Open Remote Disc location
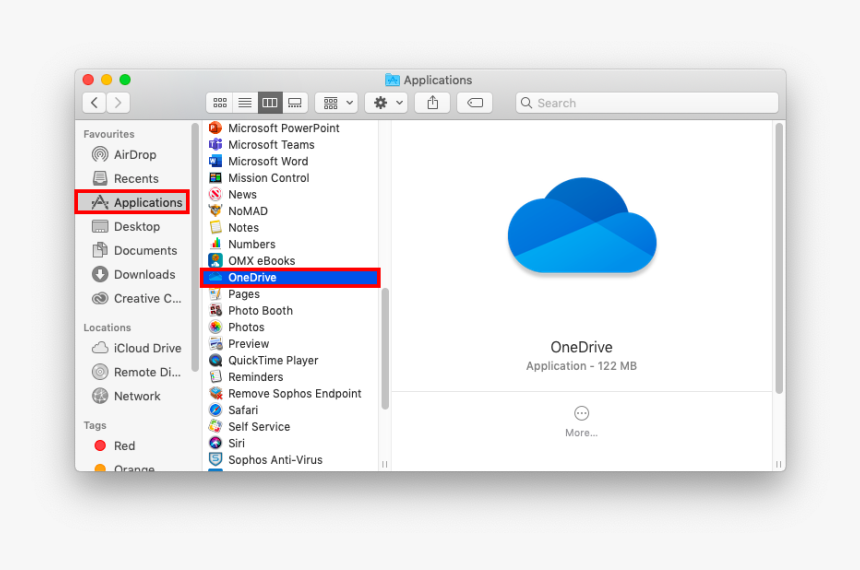 (136, 372)
